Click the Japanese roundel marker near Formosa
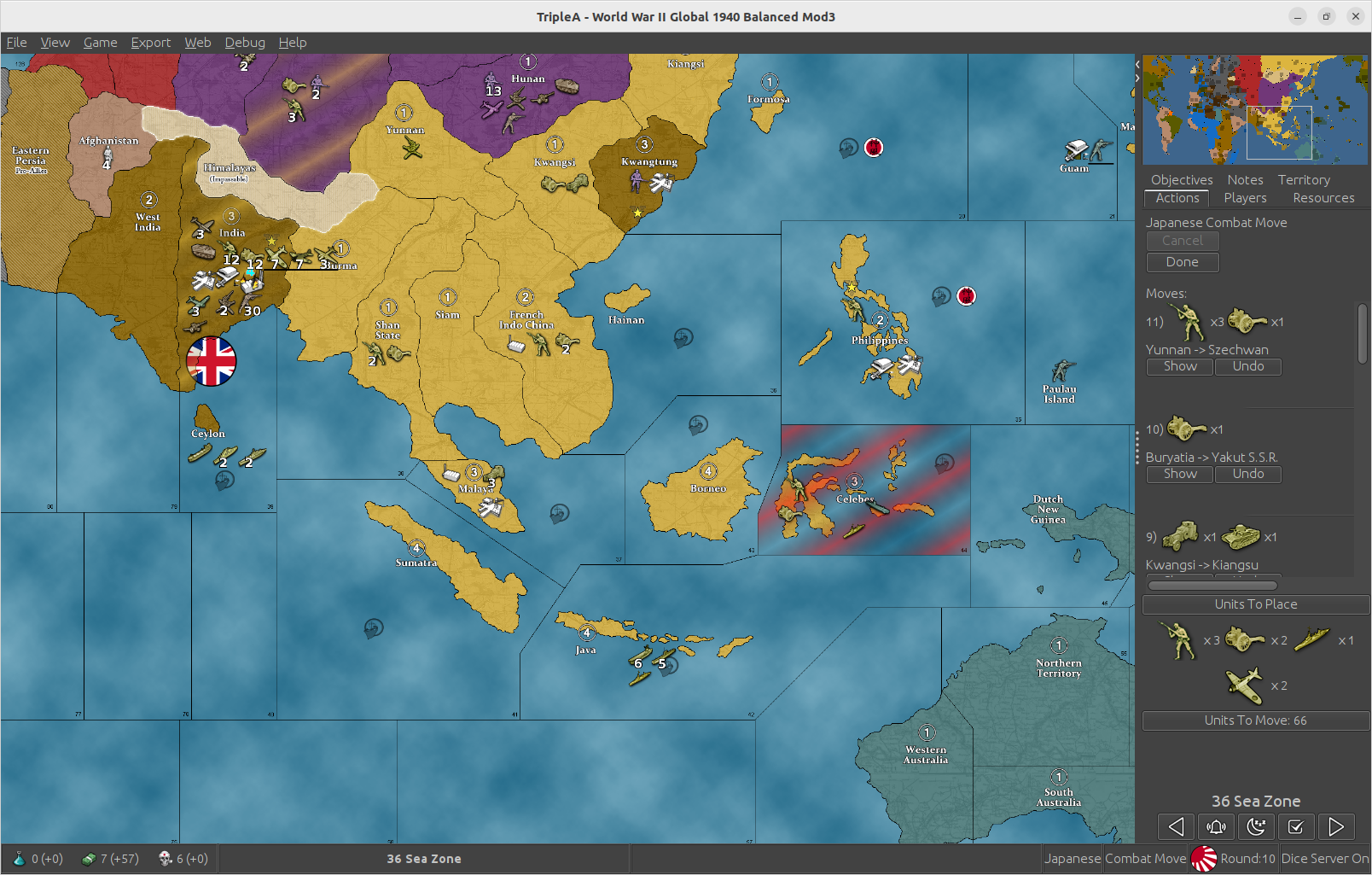This screenshot has width=1372, height=875. [873, 148]
